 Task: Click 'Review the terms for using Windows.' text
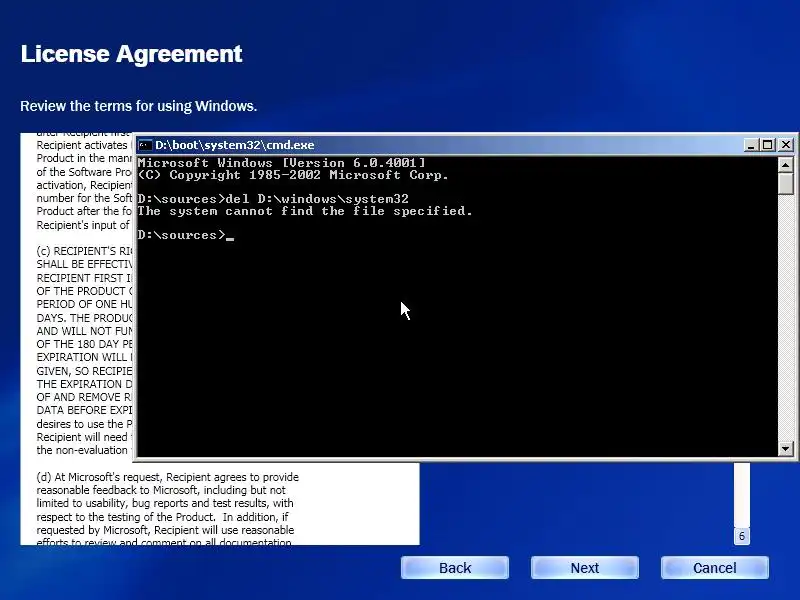(x=138, y=106)
